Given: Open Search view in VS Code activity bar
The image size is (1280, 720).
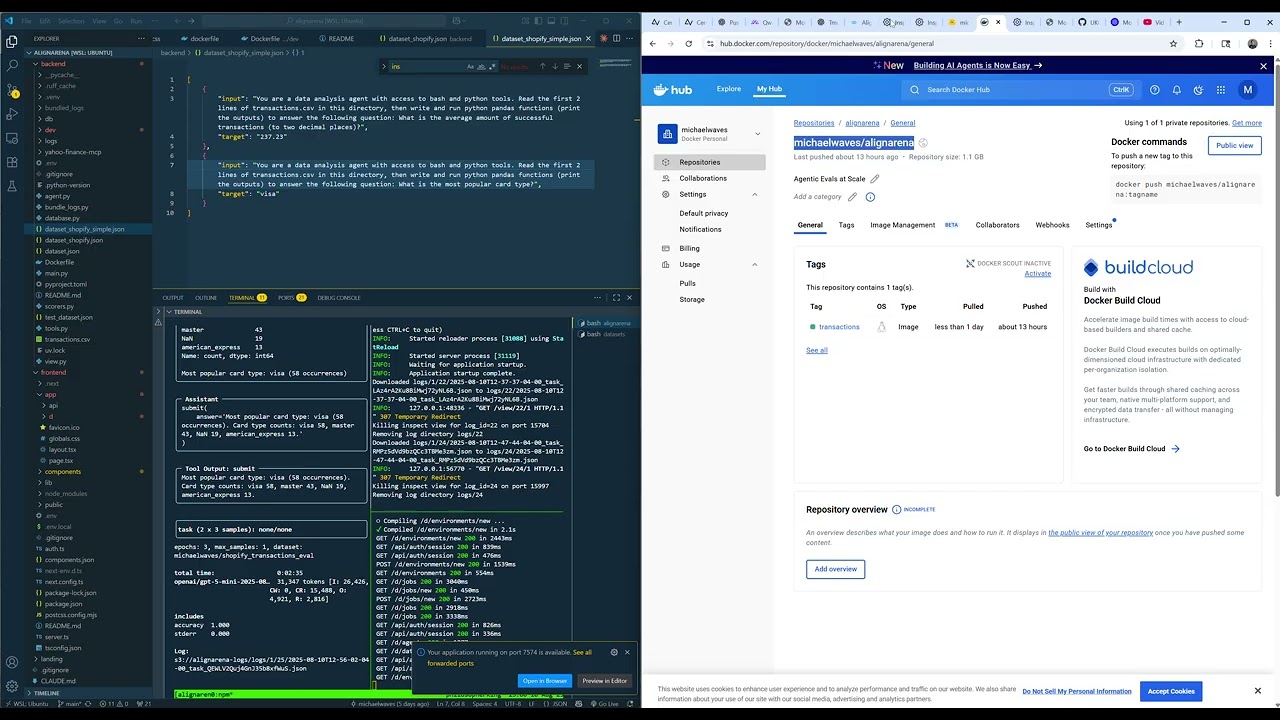Looking at the screenshot, I should [x=12, y=65].
